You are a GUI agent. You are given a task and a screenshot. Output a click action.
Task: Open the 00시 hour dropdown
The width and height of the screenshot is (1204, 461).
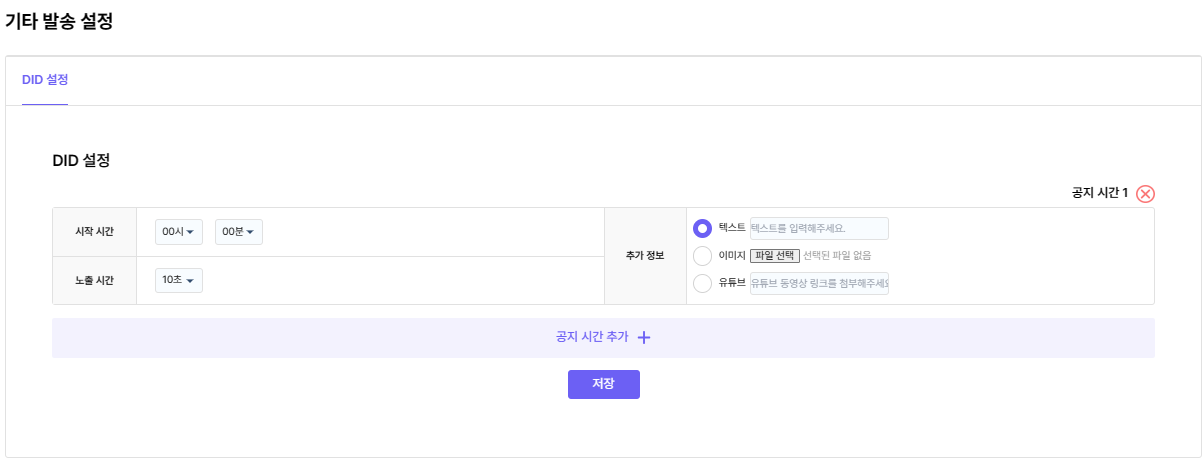(179, 232)
